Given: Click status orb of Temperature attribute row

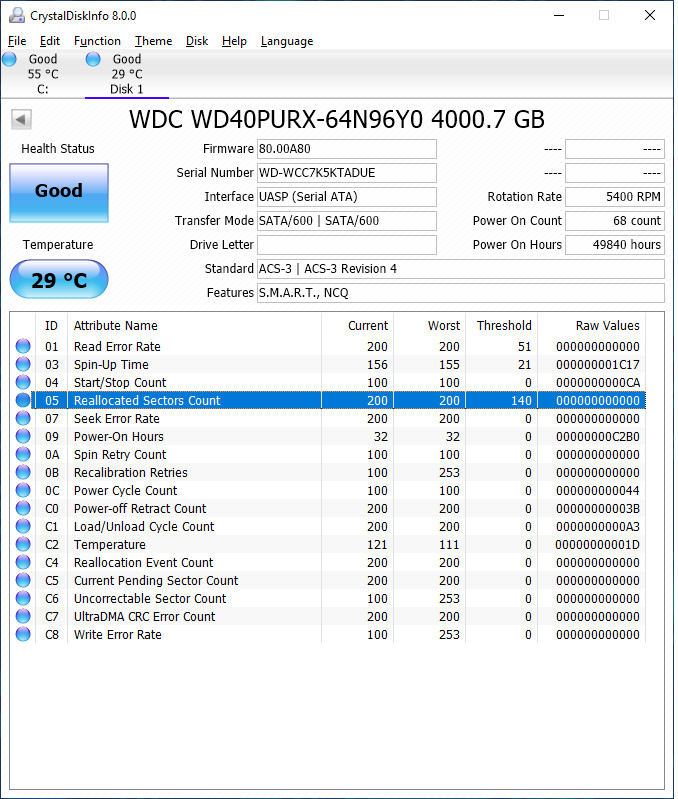Looking at the screenshot, I should click(23, 544).
